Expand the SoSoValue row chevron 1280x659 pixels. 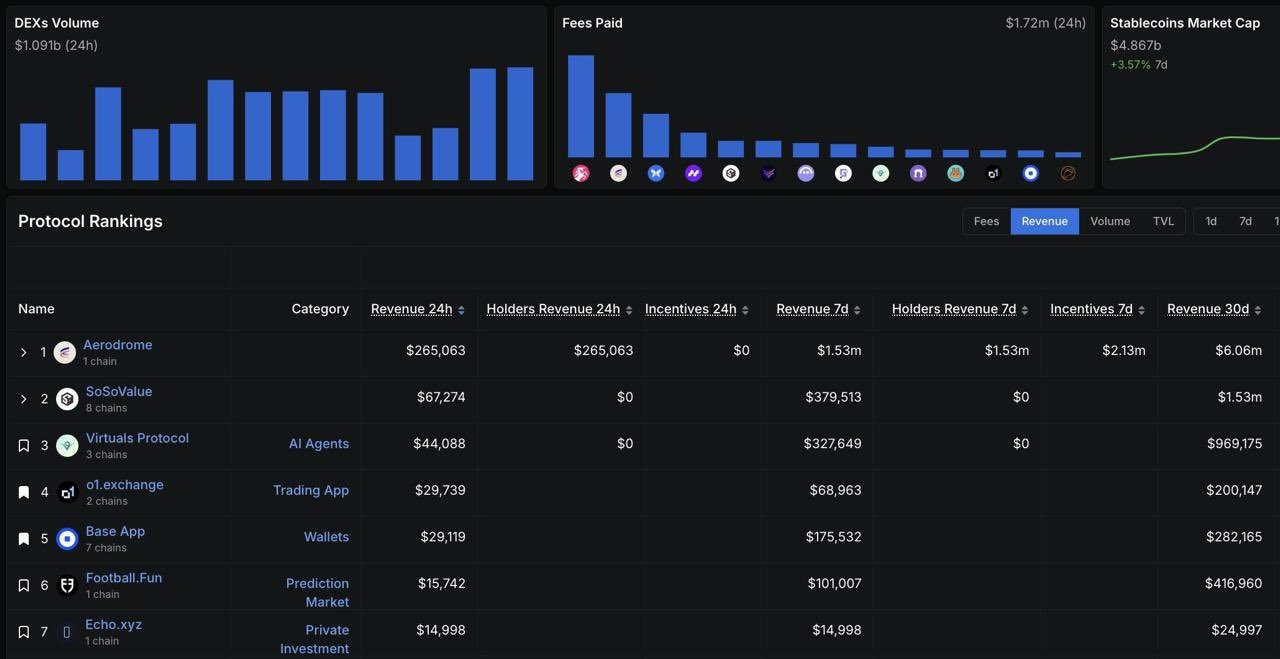24,399
